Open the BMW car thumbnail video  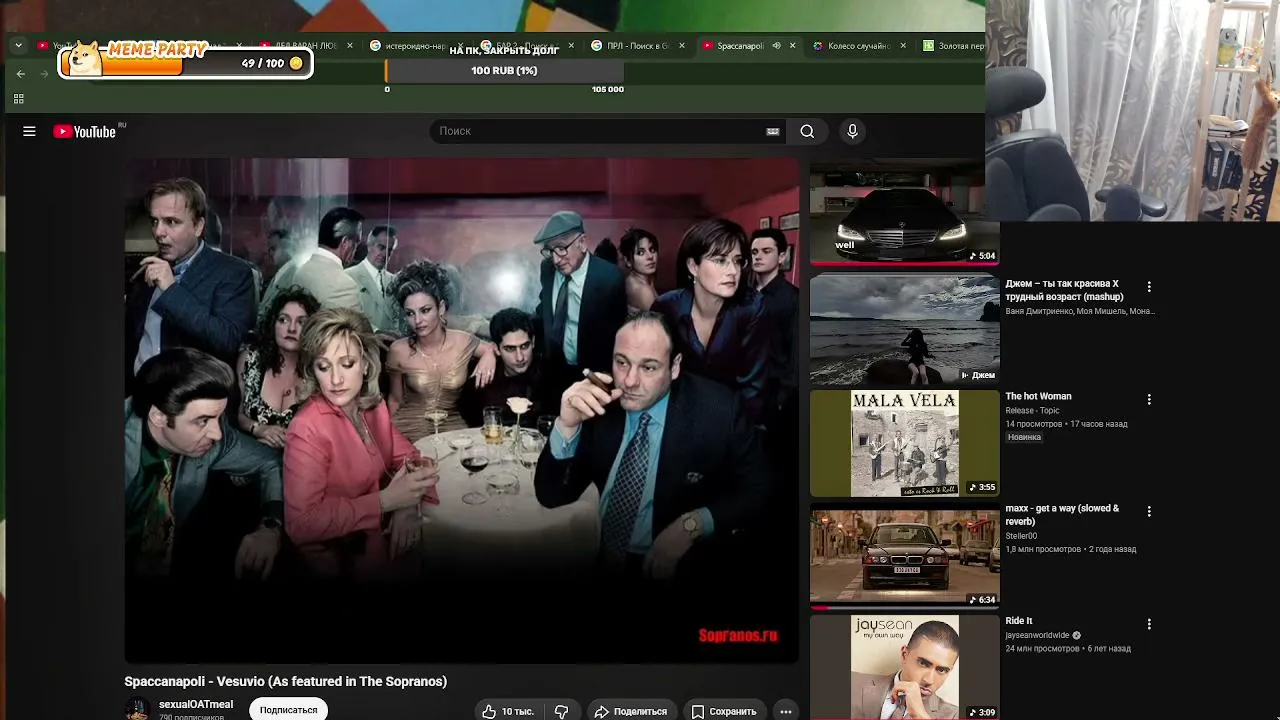[904, 556]
